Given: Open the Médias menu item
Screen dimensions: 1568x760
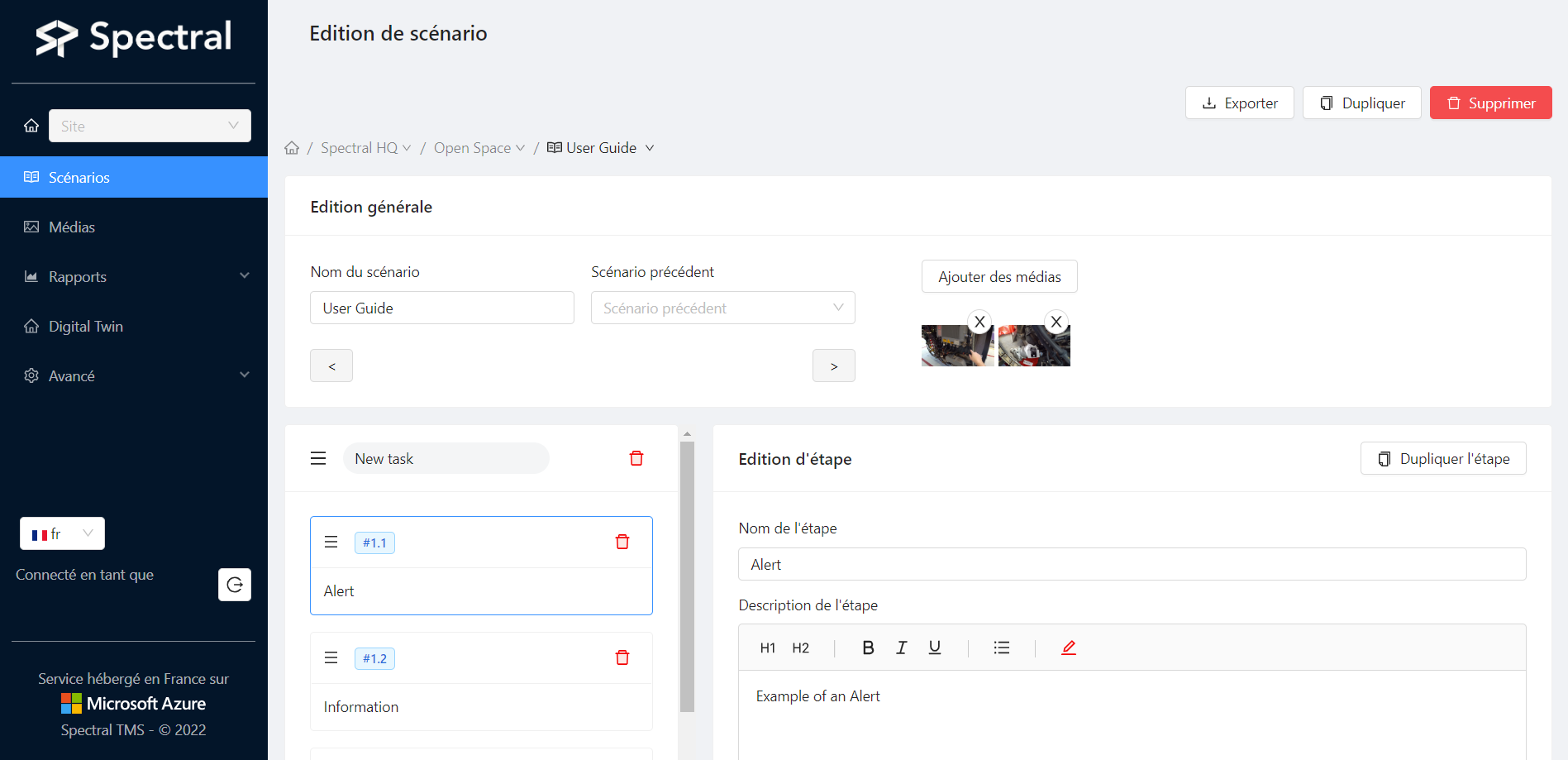Looking at the screenshot, I should (x=134, y=227).
